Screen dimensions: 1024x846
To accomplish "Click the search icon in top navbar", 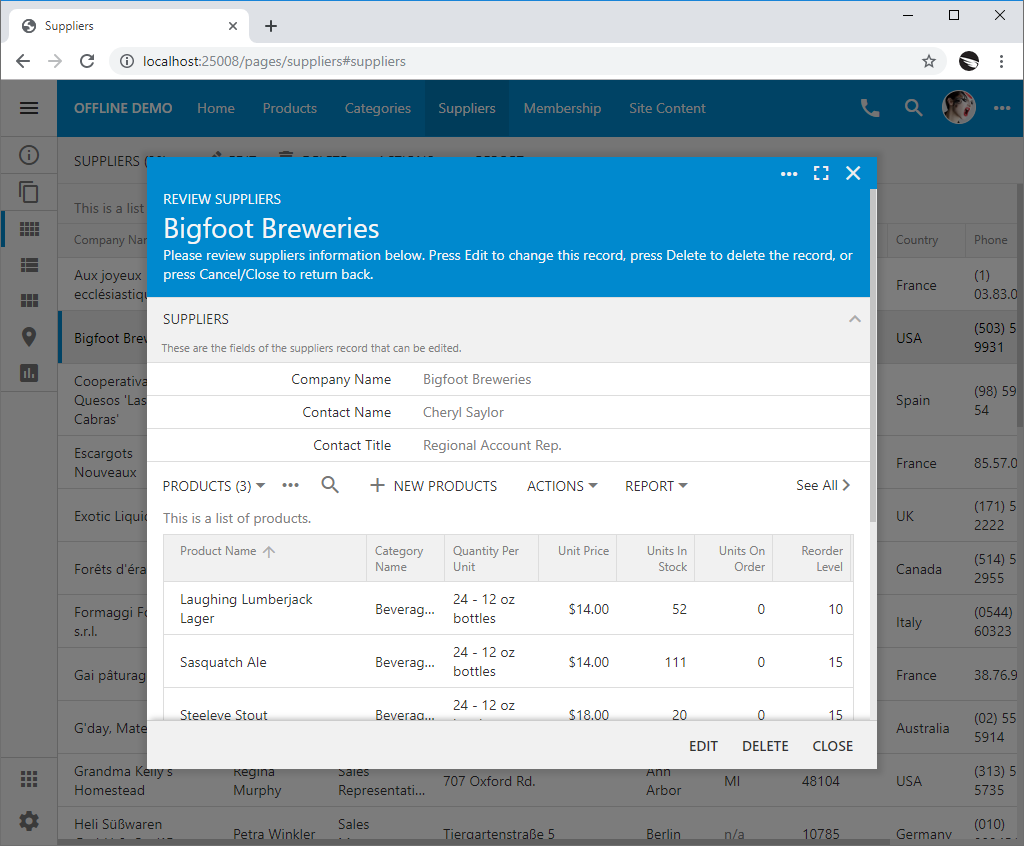I will coord(914,108).
